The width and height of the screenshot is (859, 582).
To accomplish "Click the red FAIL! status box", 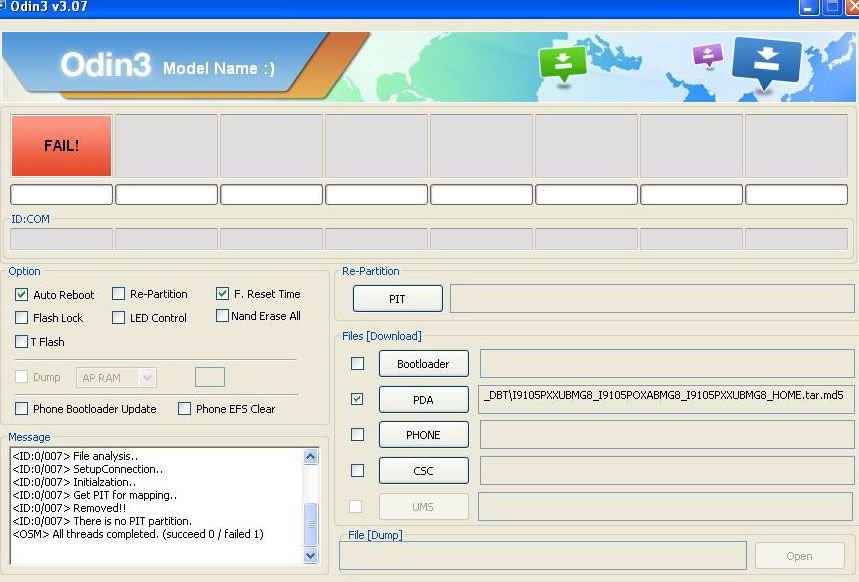I will [61, 146].
